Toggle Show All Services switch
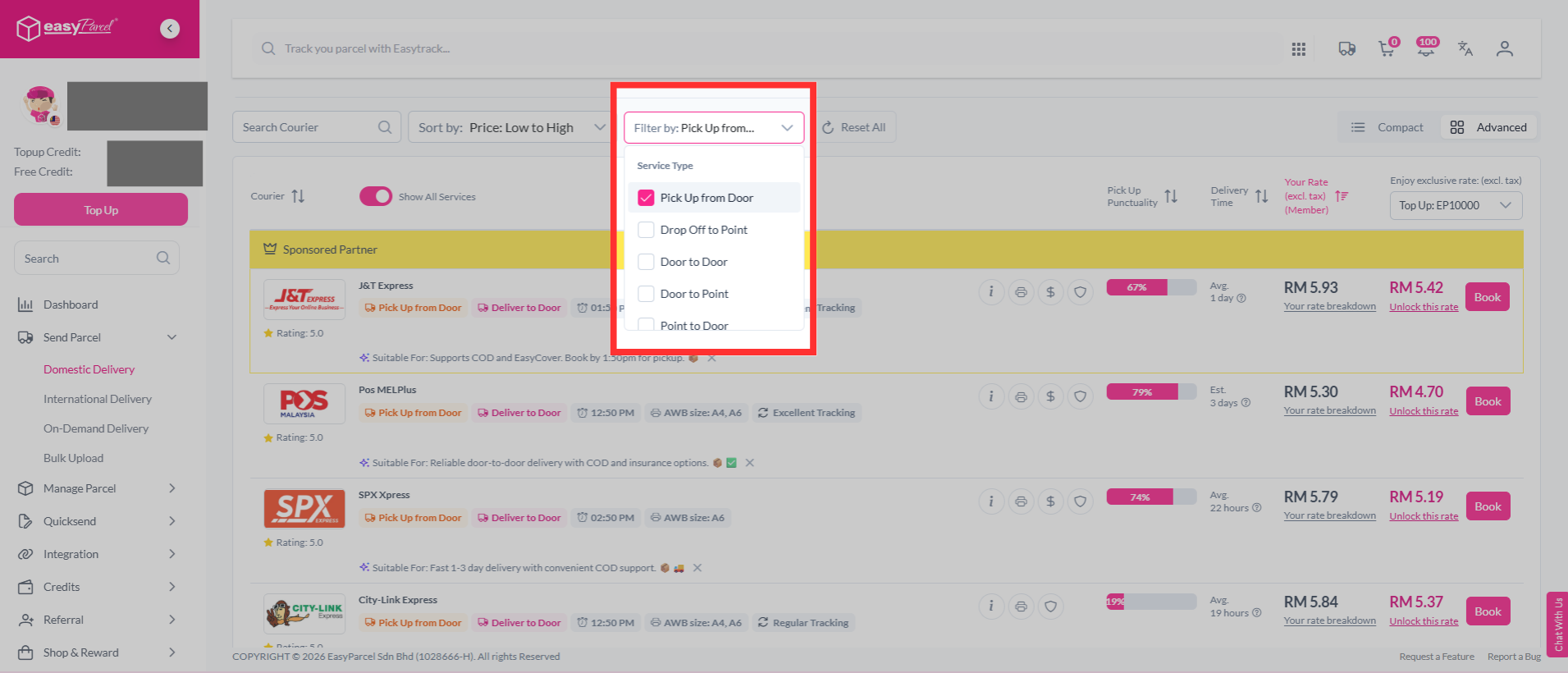 376,196
